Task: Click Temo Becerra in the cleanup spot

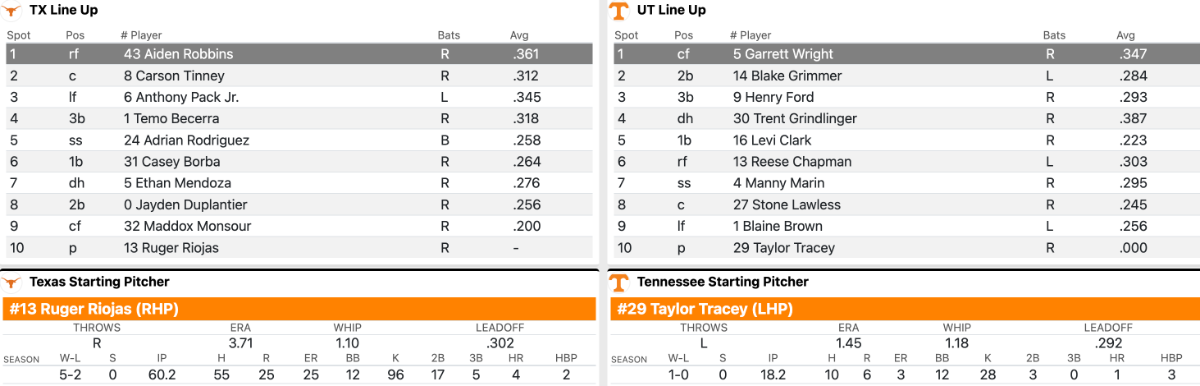Action: tap(171, 119)
